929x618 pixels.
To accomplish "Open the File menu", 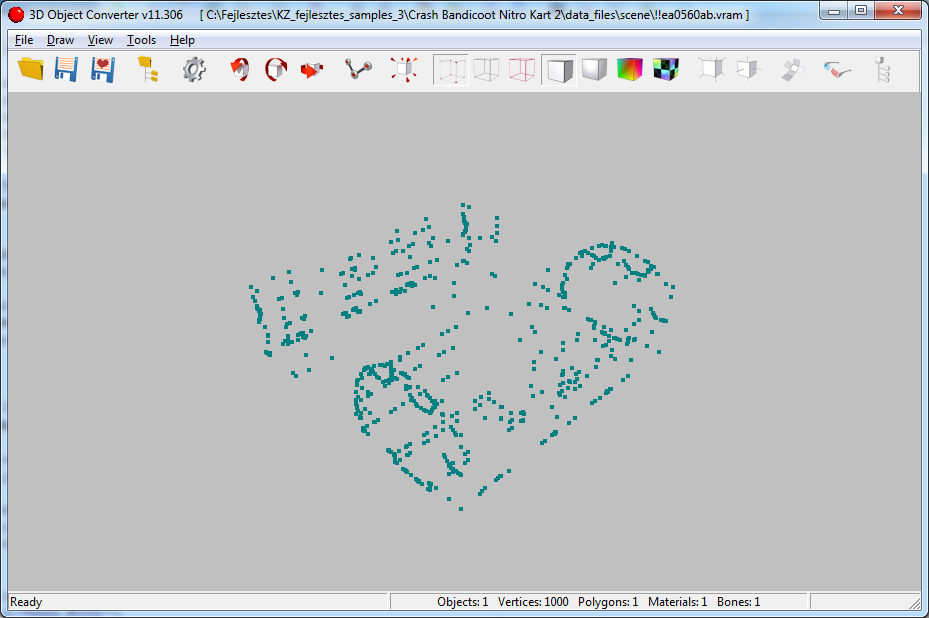I will pos(24,40).
